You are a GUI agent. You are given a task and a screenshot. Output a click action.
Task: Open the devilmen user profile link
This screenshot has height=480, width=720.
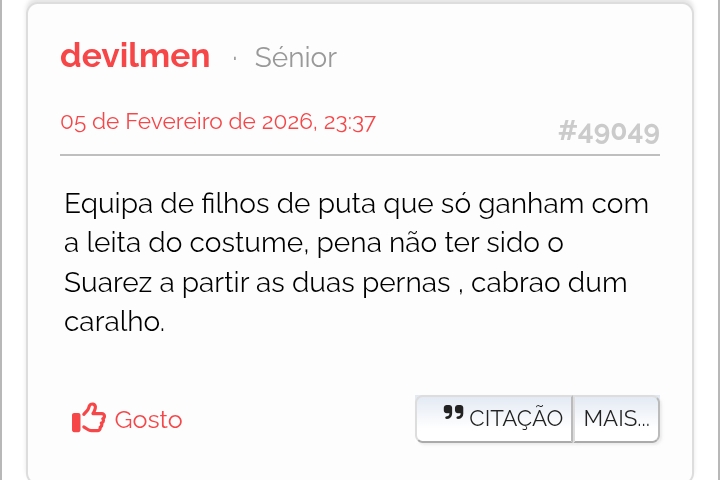coord(135,56)
